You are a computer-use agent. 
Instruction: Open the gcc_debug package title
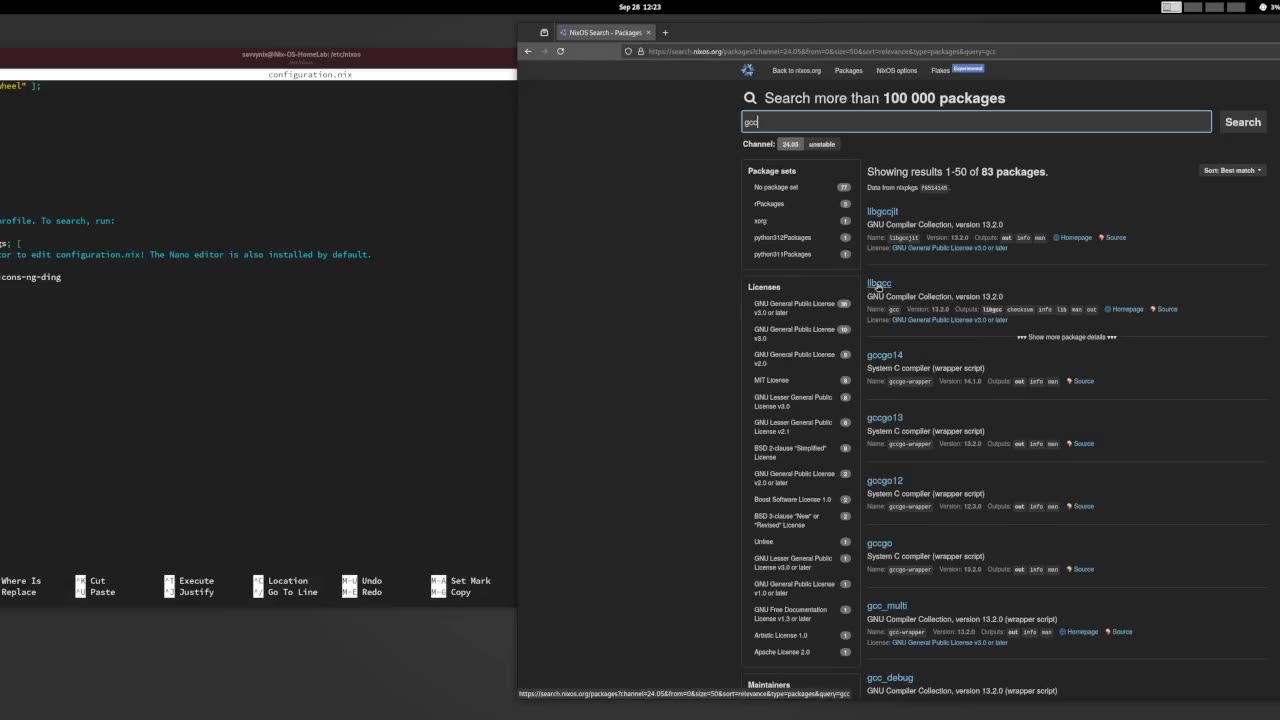[890, 678]
